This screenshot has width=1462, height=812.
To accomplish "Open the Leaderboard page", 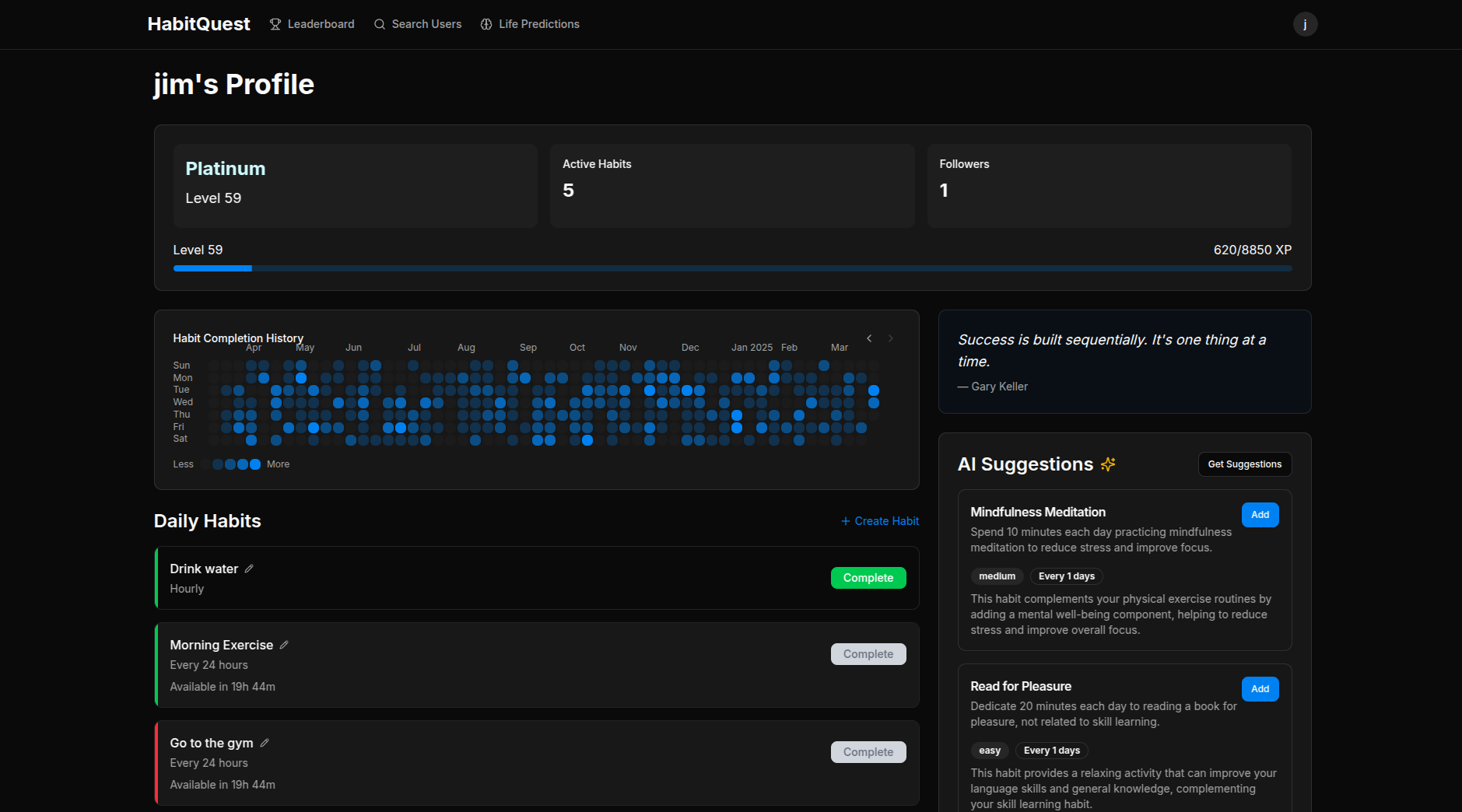I will [312, 24].
